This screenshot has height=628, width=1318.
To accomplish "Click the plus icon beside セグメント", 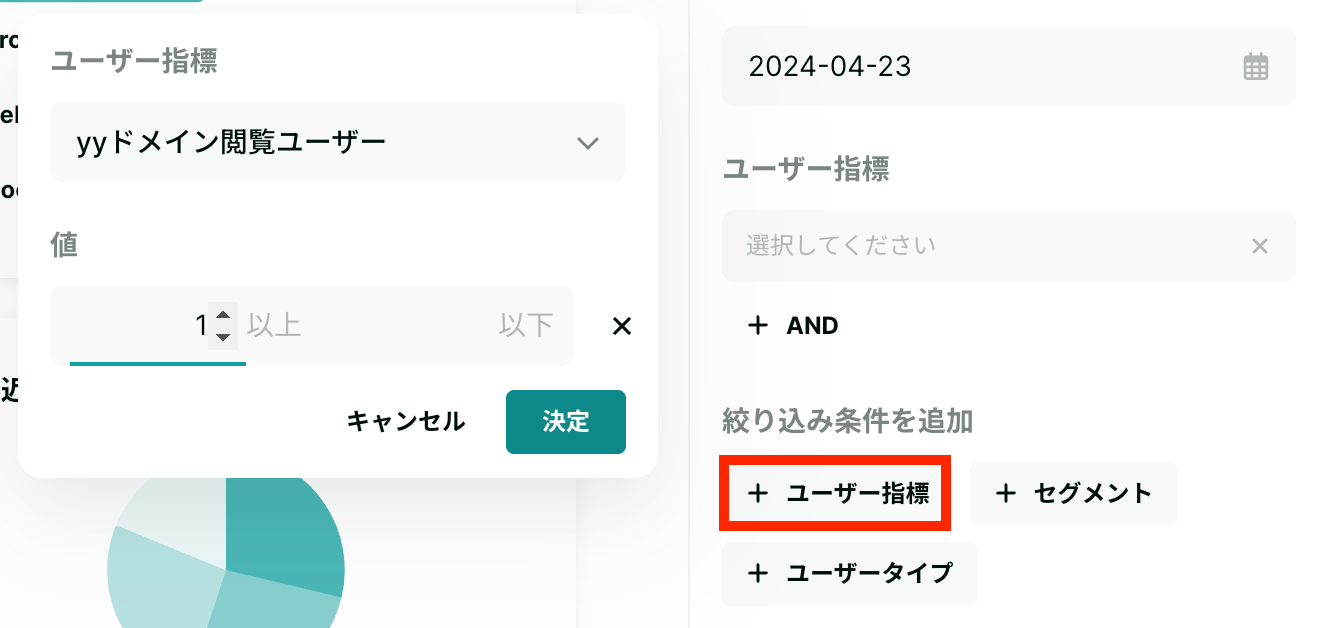I will click(1006, 493).
